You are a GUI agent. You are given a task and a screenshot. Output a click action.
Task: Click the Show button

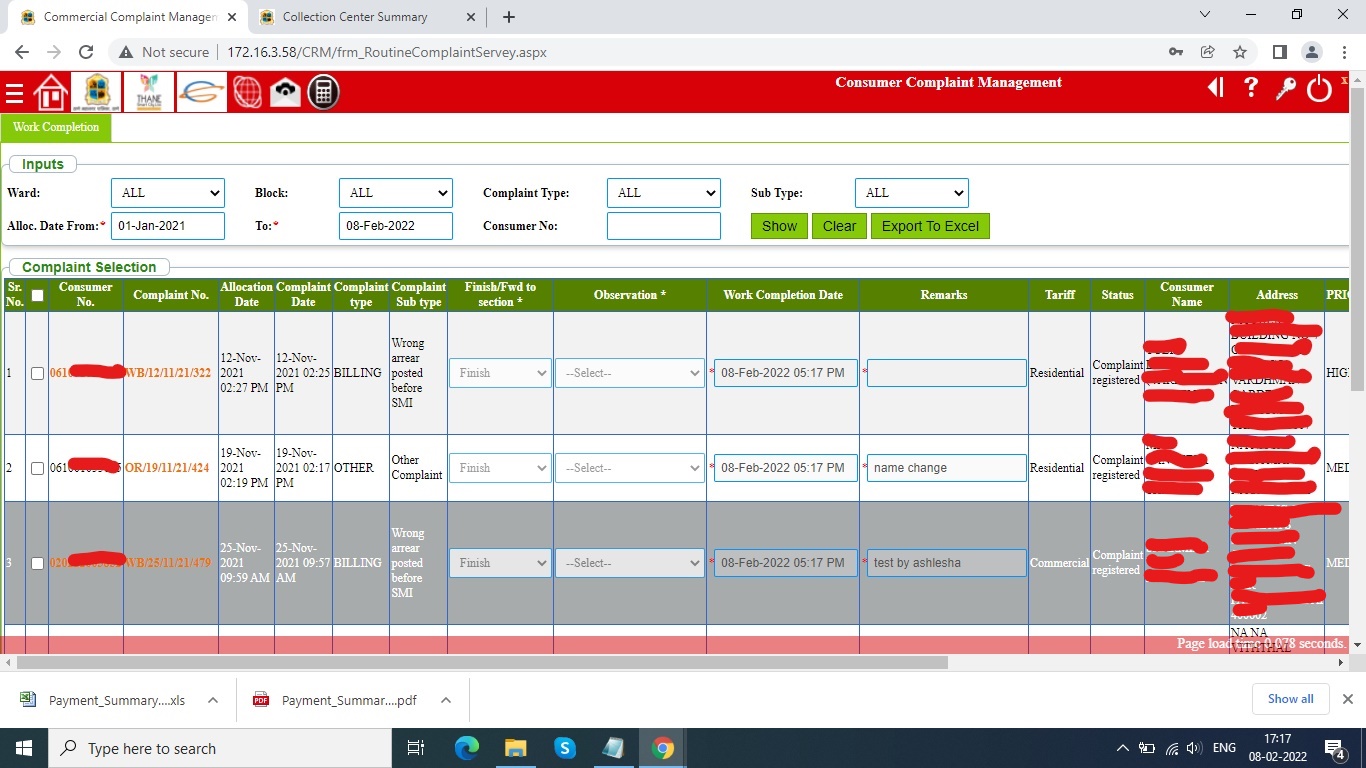pyautogui.click(x=779, y=226)
